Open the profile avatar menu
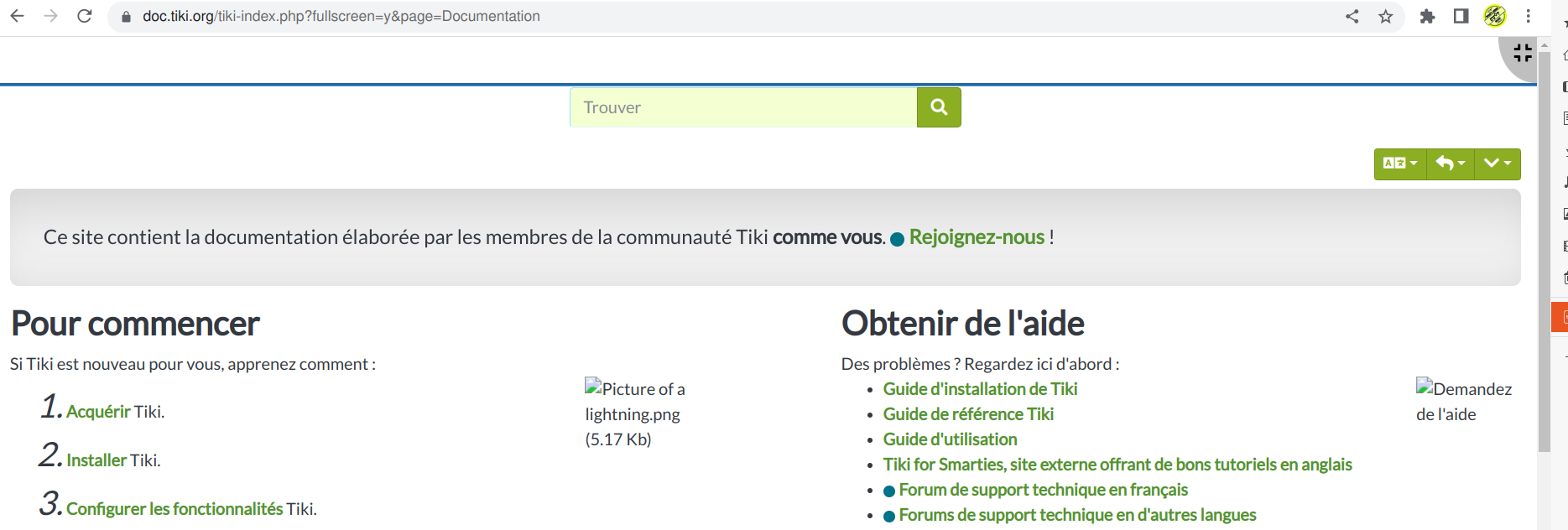Image resolution: width=1568 pixels, height=530 pixels. click(x=1494, y=16)
